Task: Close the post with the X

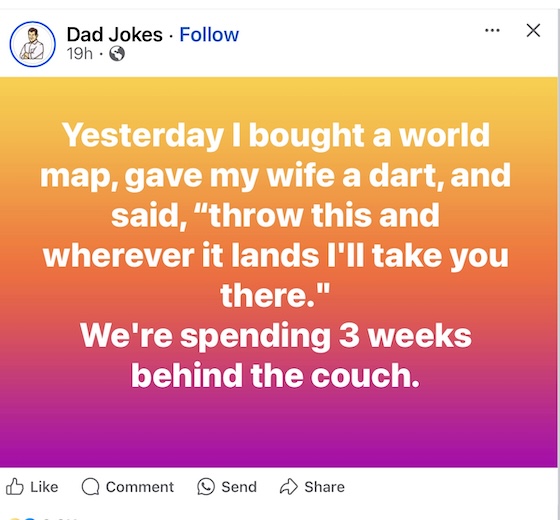Action: 533,30
